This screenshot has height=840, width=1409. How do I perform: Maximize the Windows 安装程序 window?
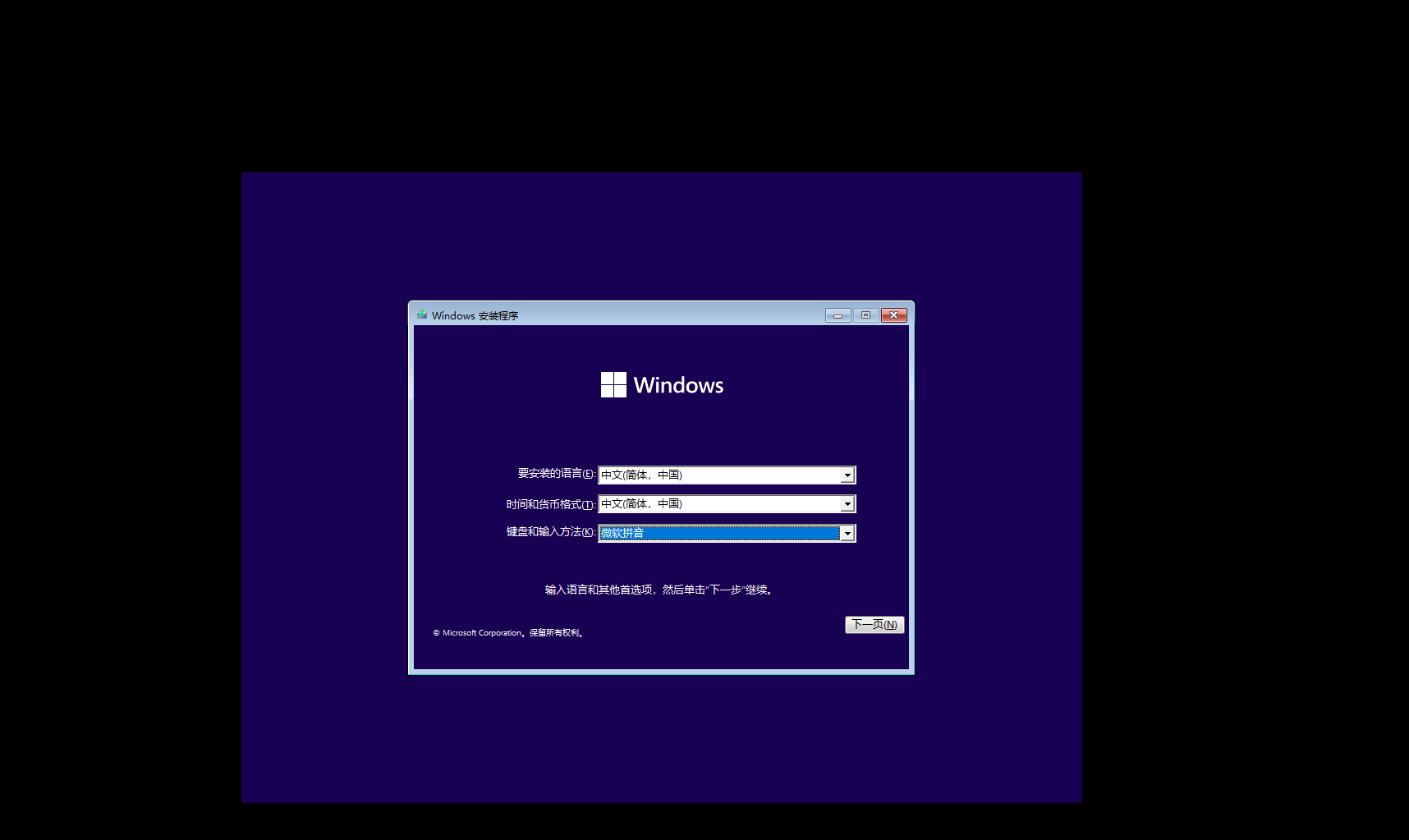point(865,315)
